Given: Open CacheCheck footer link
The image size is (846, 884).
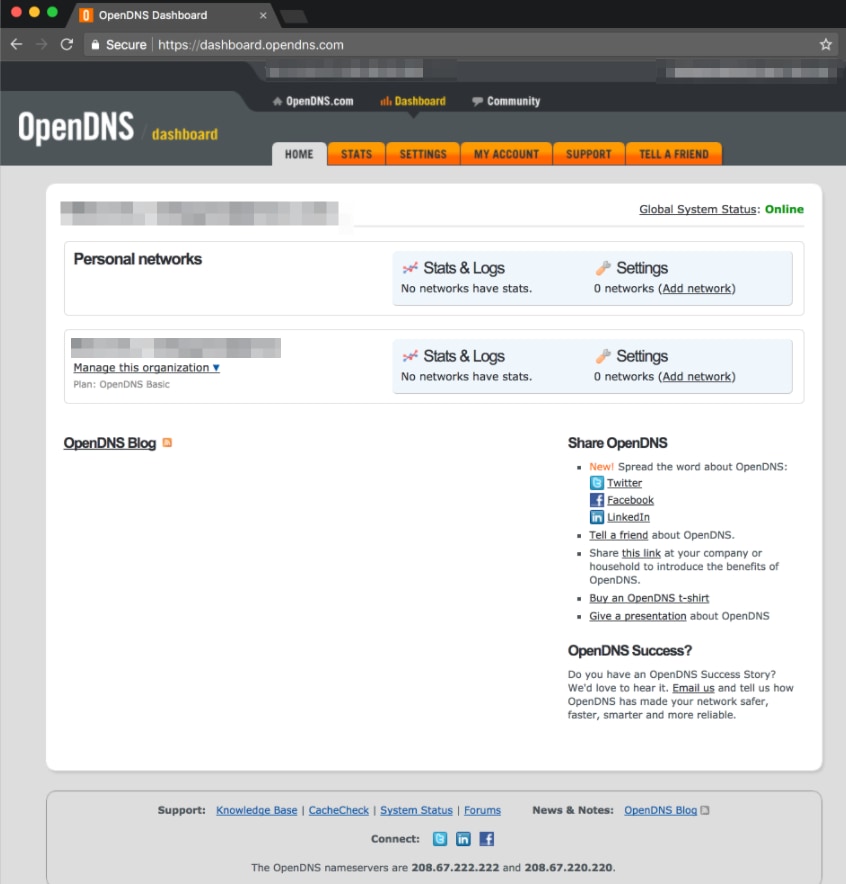Looking at the screenshot, I should coord(339,810).
